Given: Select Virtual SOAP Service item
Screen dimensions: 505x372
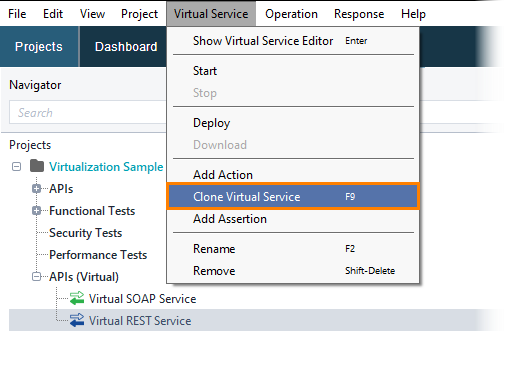Looking at the screenshot, I should [142, 299].
